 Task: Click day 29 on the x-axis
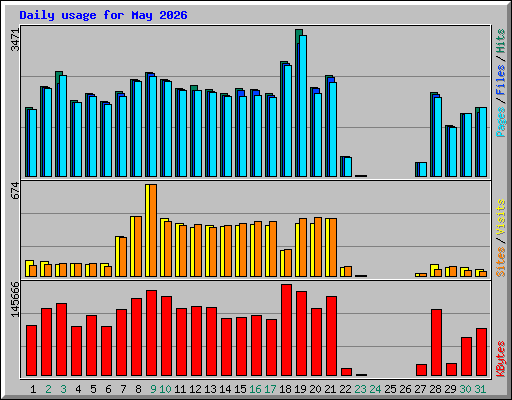click(x=450, y=389)
